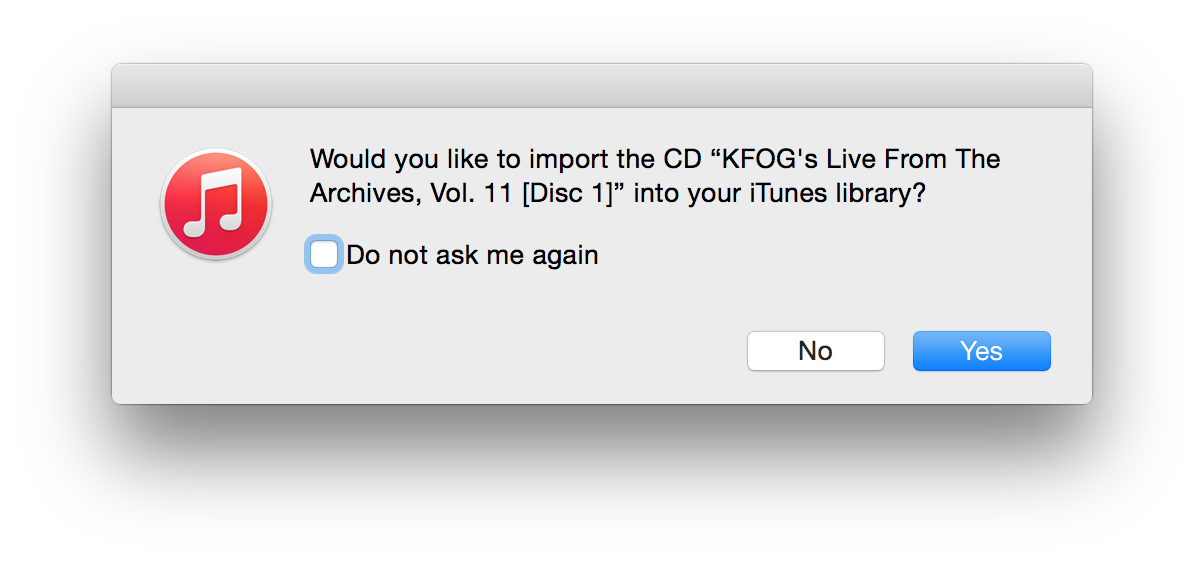
Task: Tick the focused blue-outlined checkbox
Action: pos(324,255)
